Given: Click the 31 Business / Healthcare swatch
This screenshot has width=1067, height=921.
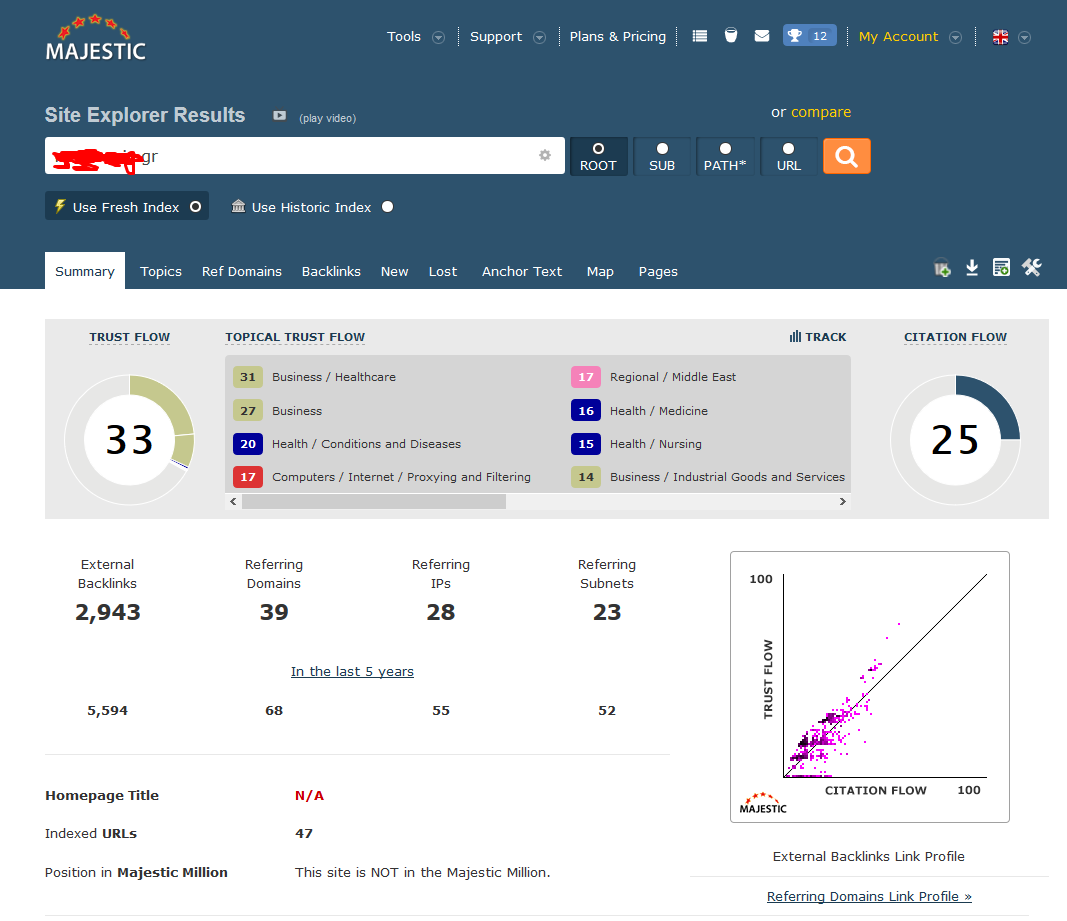Looking at the screenshot, I should click(x=248, y=377).
